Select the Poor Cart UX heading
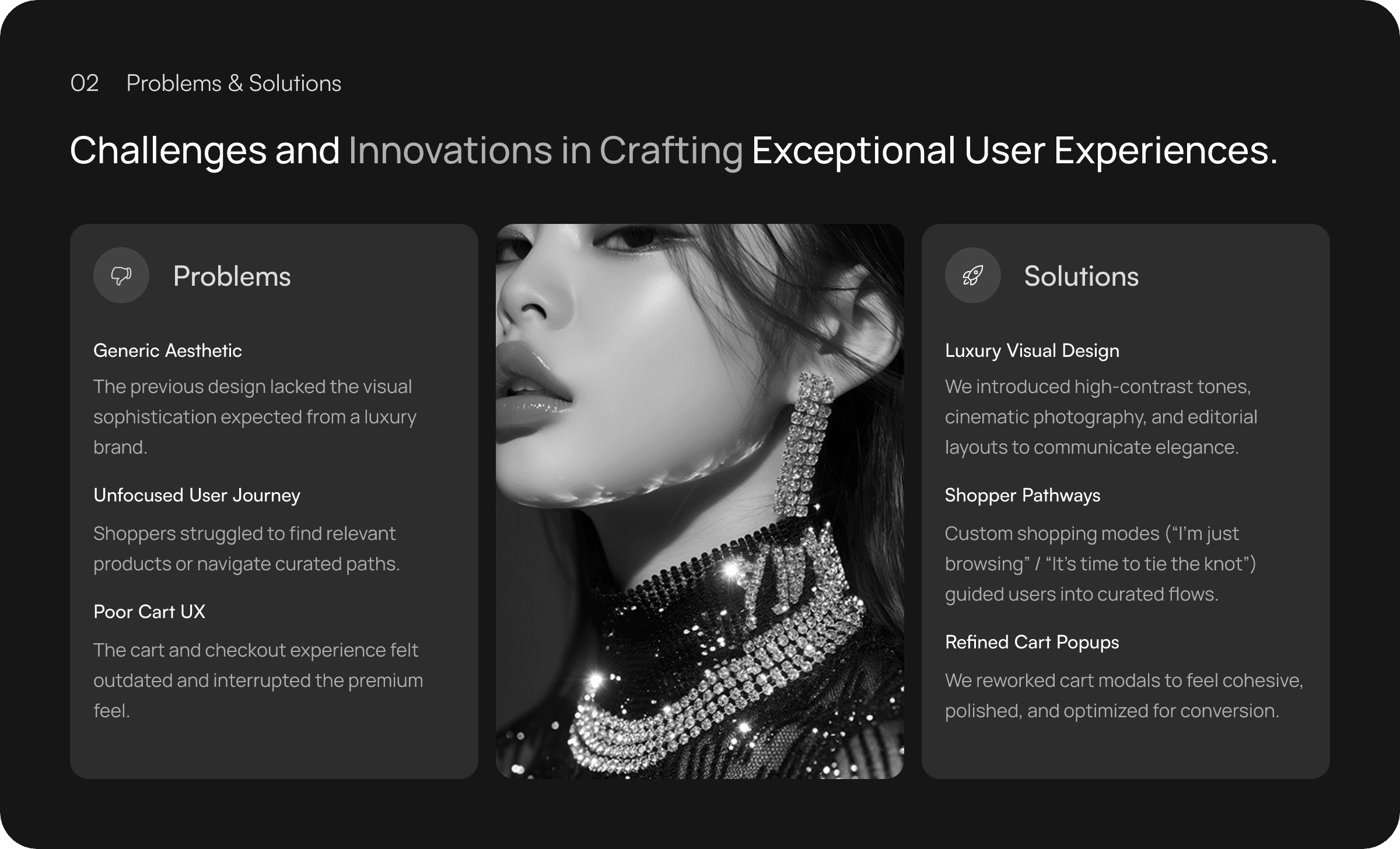This screenshot has width=1400, height=849. 149,612
